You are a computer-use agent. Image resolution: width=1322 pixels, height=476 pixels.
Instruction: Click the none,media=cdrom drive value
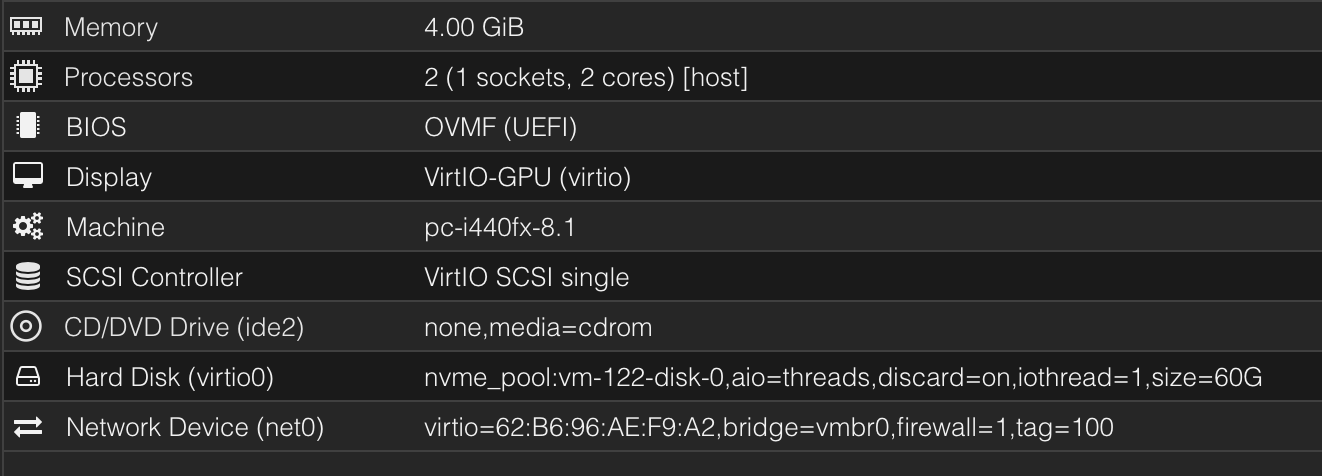coord(538,327)
